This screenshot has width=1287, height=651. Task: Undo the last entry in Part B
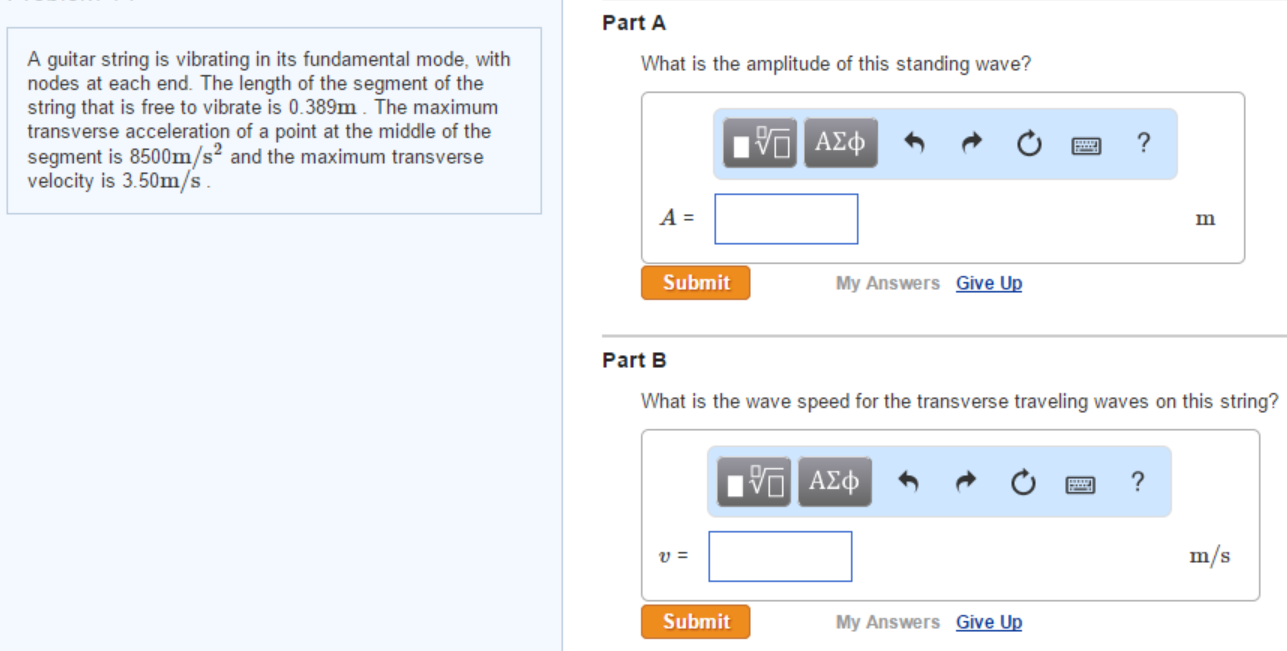(908, 483)
